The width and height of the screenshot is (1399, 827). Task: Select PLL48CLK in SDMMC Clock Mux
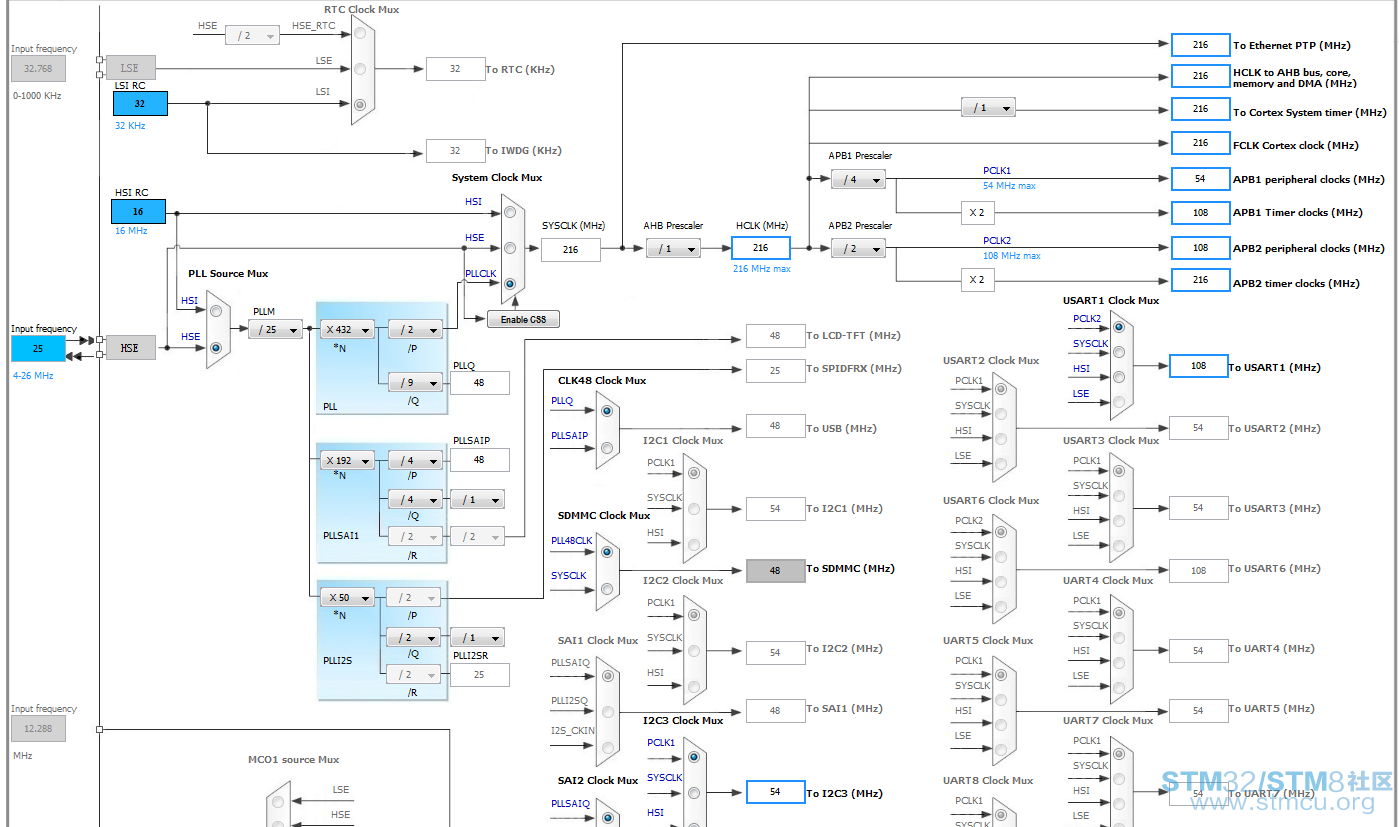coord(606,551)
